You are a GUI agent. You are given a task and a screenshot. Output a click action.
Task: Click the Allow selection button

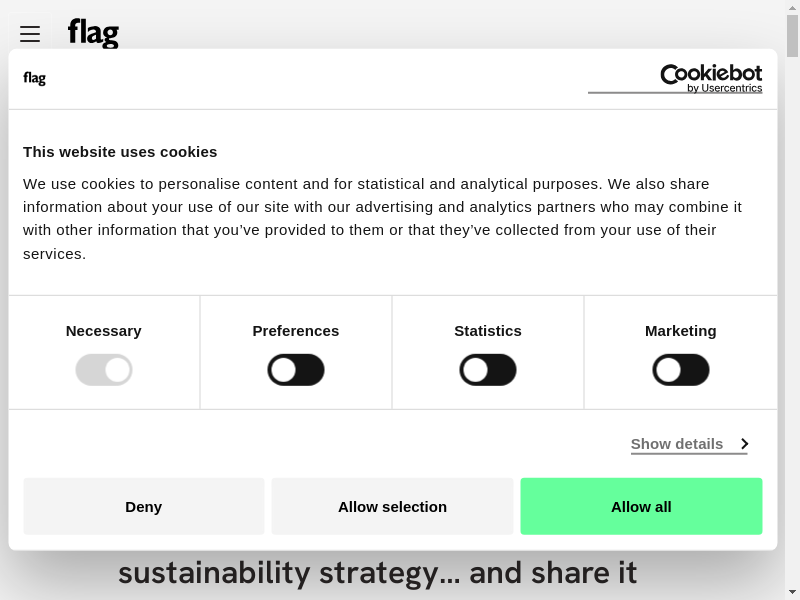click(392, 506)
